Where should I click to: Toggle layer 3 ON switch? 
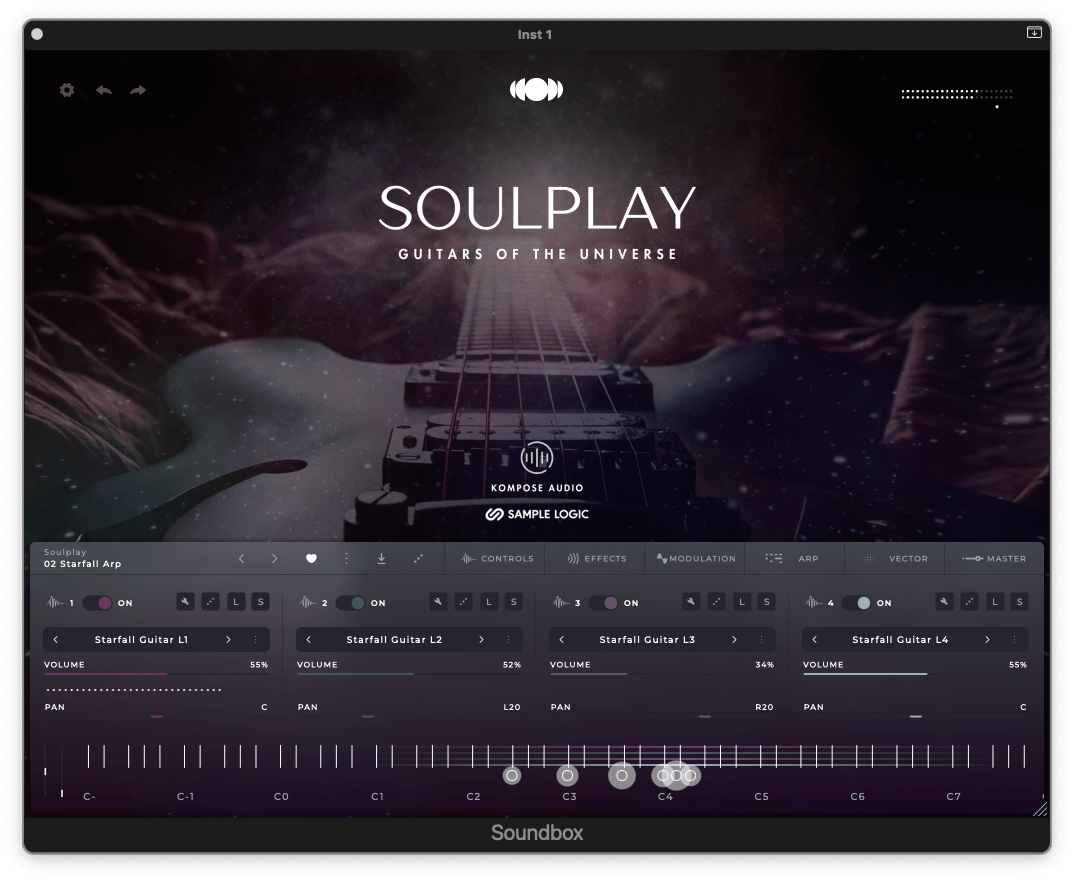click(603, 603)
